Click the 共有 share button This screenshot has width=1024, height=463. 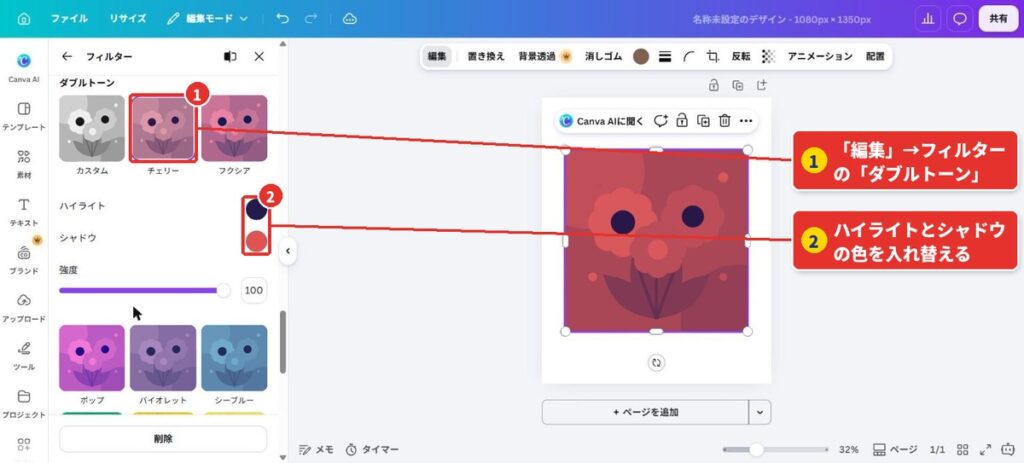point(998,19)
